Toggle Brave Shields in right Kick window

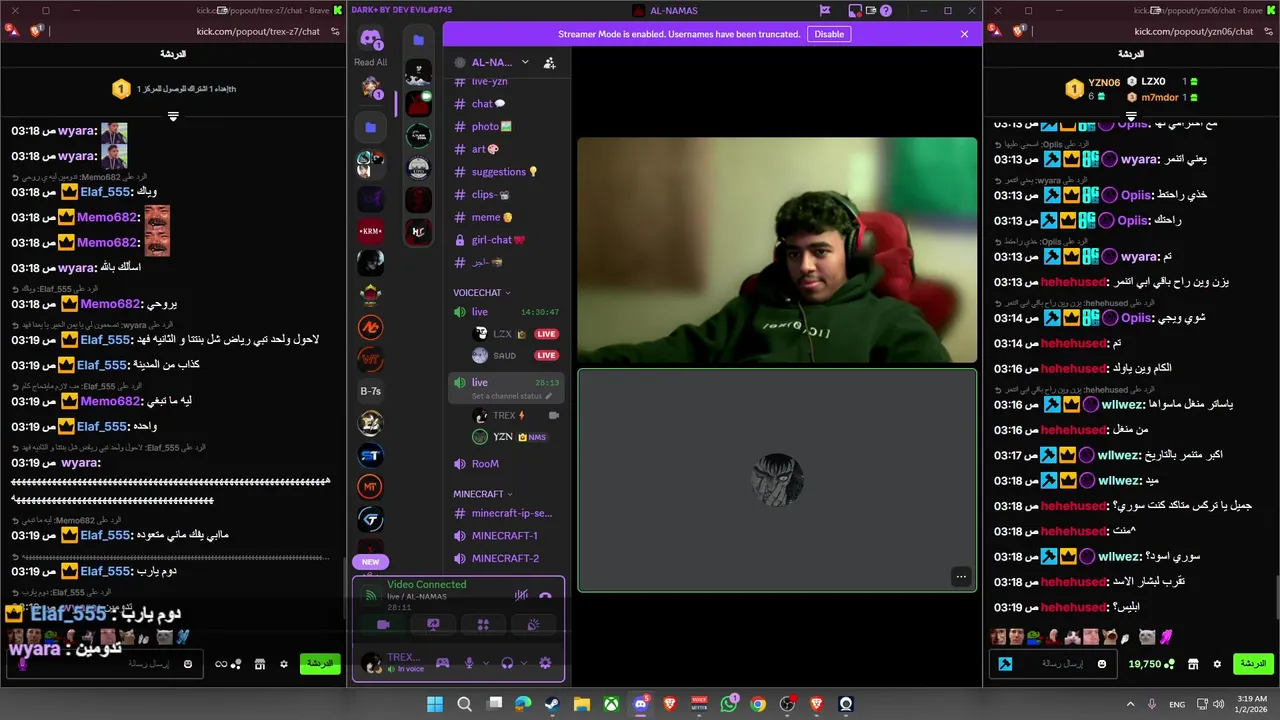(1019, 31)
